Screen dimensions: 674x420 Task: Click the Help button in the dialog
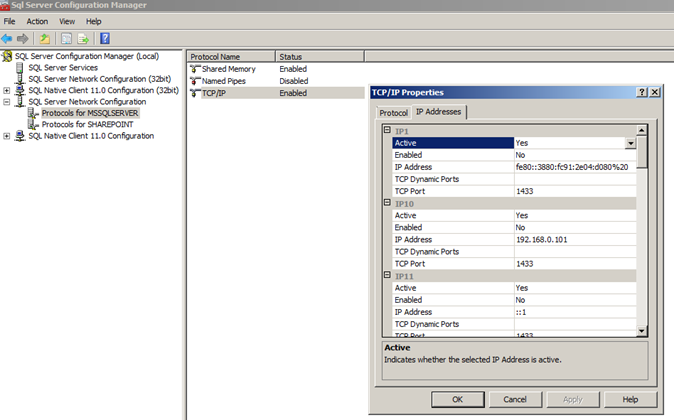[630, 399]
